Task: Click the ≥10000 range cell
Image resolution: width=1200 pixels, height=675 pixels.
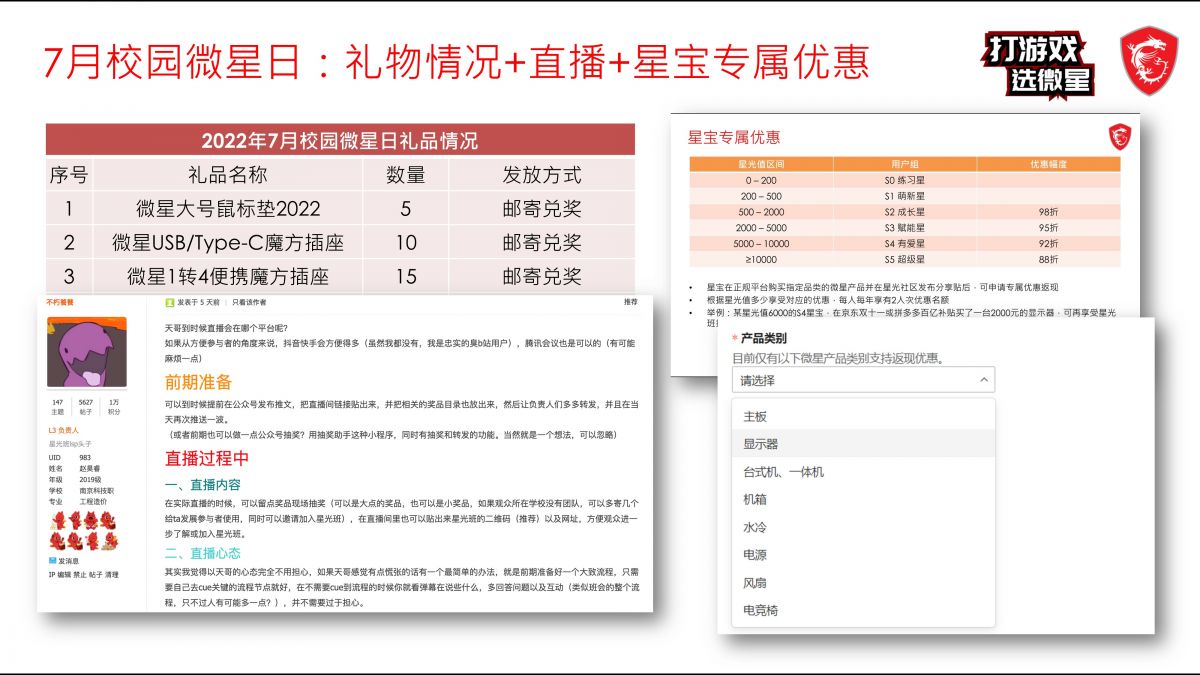Action: coord(760,259)
